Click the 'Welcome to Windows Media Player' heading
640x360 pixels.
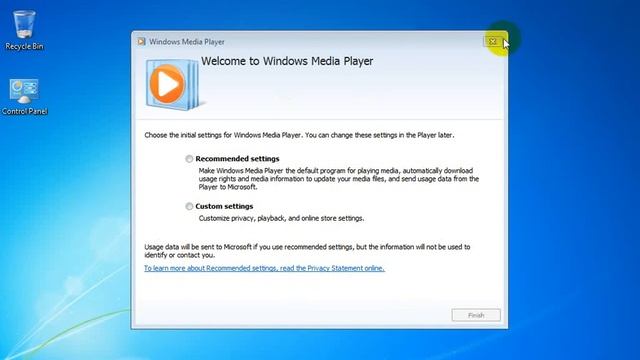287,61
